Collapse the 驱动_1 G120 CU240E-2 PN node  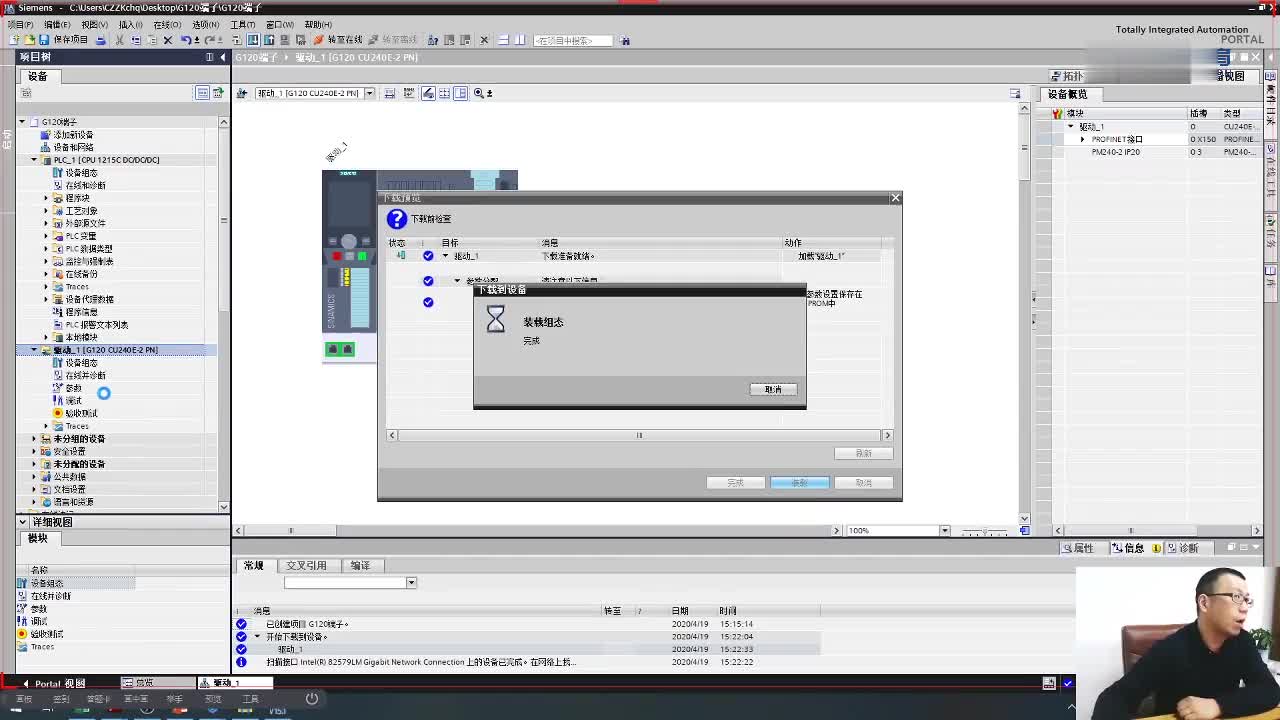[x=34, y=350]
